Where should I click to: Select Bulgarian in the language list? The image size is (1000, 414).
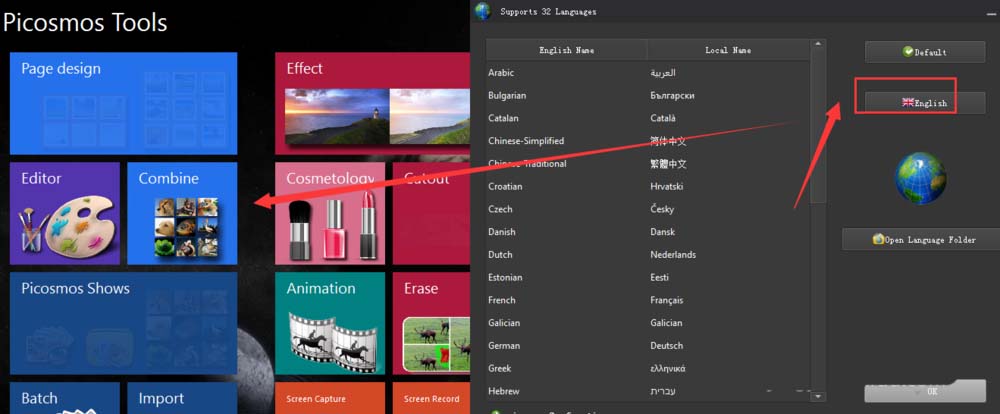[x=648, y=96]
